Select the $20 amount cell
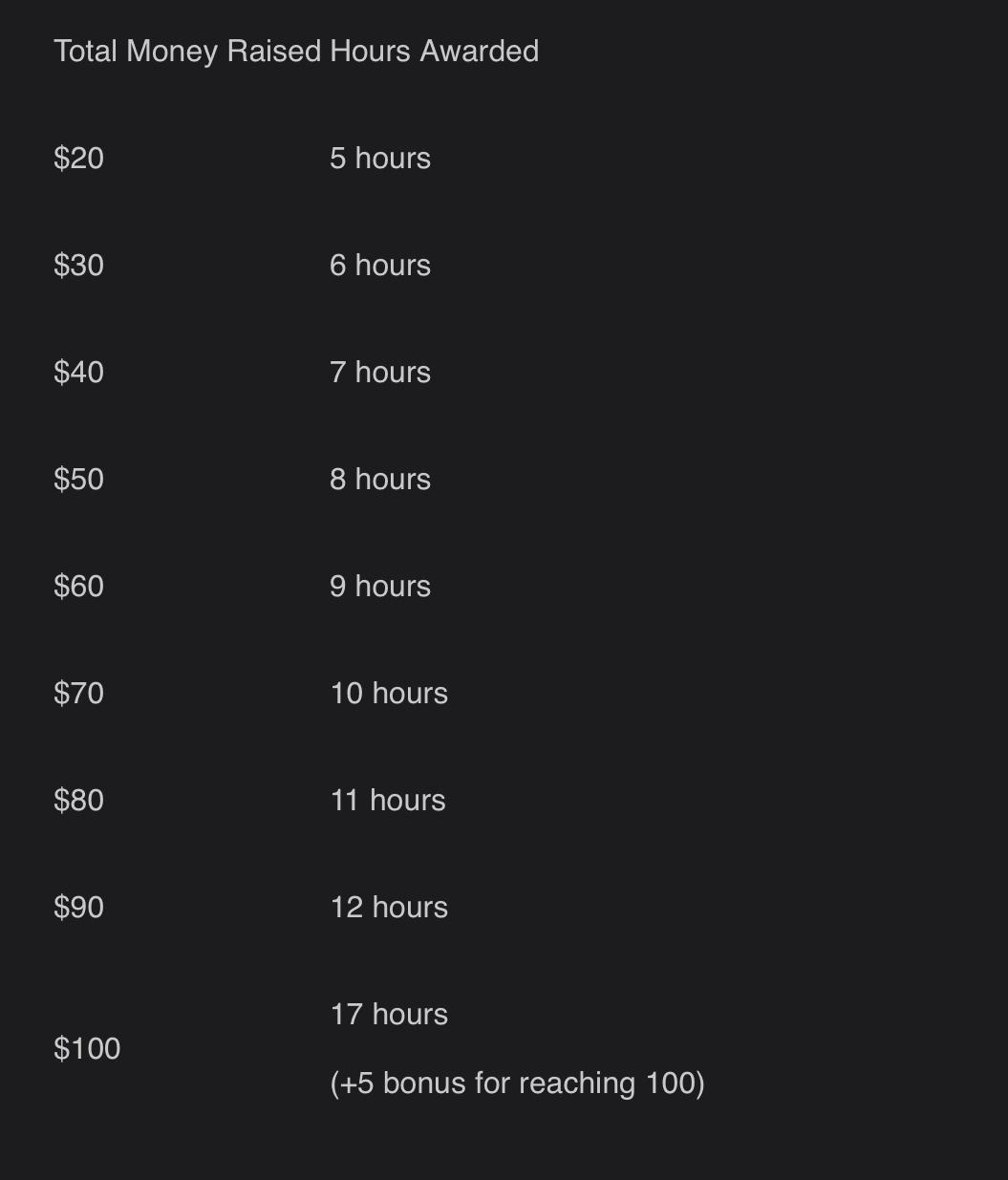This screenshot has width=1008, height=1180. click(78, 158)
